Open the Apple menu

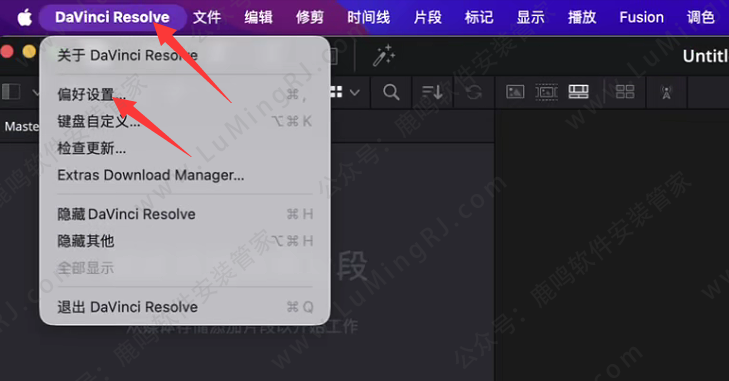coord(25,18)
